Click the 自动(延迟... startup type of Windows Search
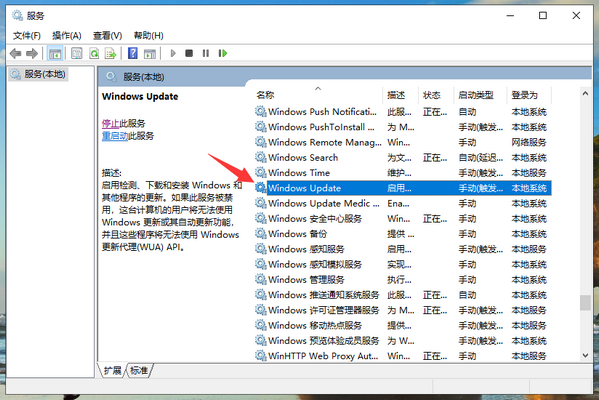The image size is (599, 400). (x=481, y=158)
